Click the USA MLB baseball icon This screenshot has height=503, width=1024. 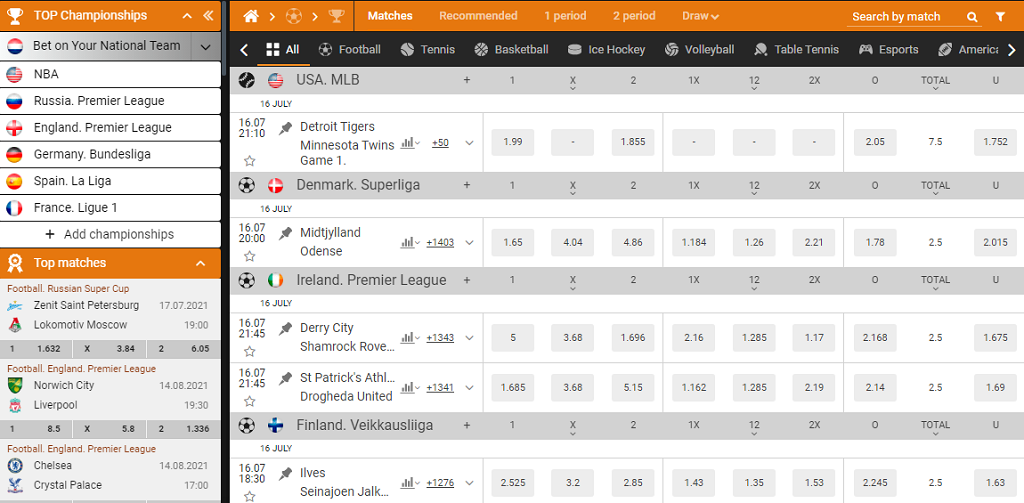pos(247,80)
